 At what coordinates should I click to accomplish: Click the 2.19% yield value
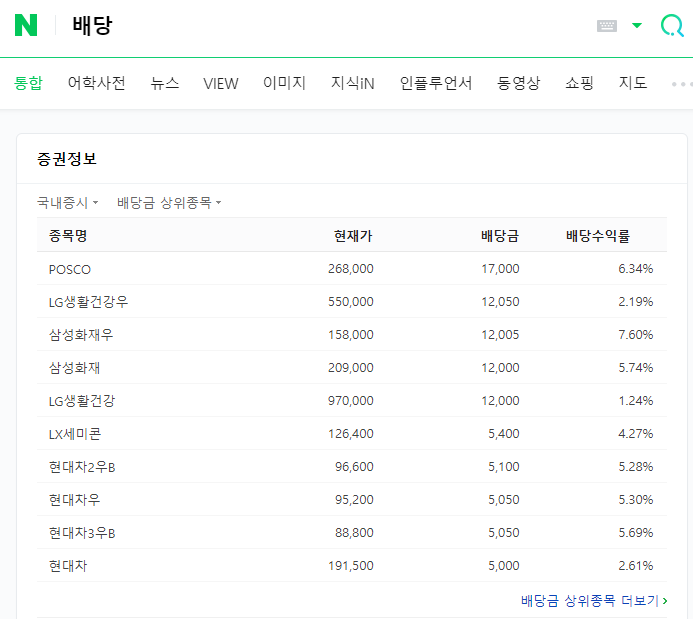[636, 302]
